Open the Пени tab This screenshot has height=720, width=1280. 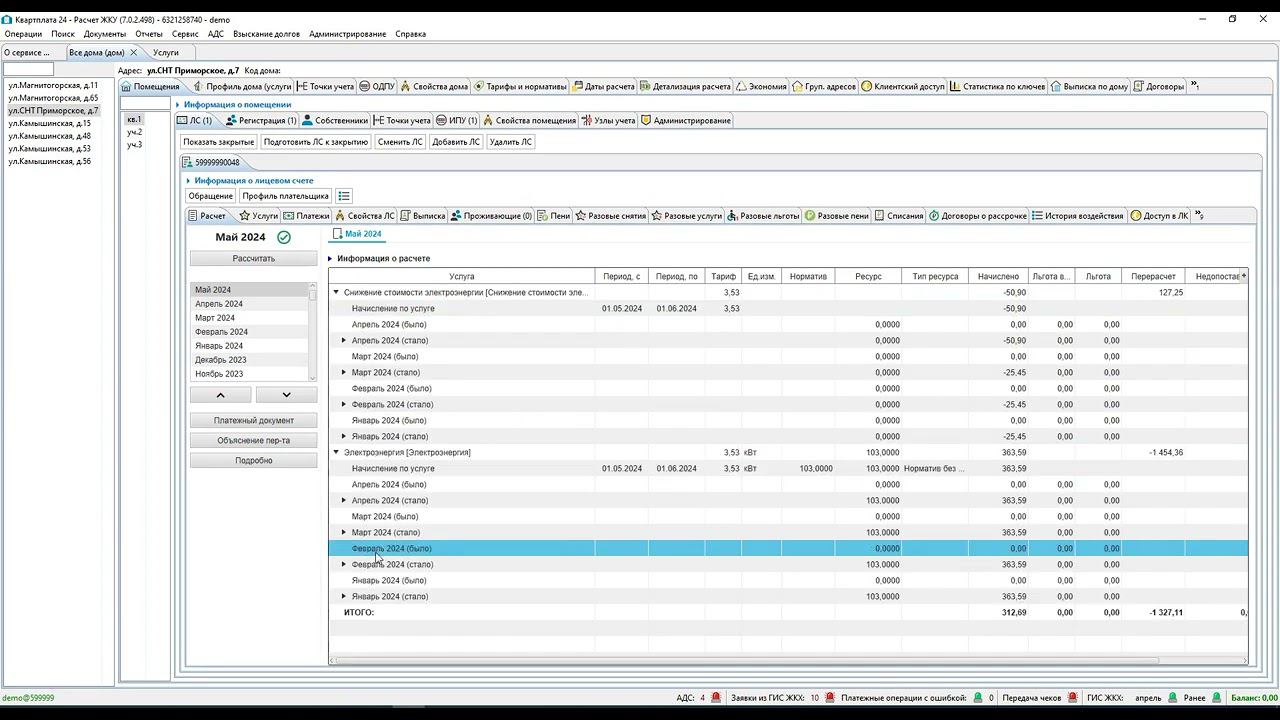coord(554,215)
